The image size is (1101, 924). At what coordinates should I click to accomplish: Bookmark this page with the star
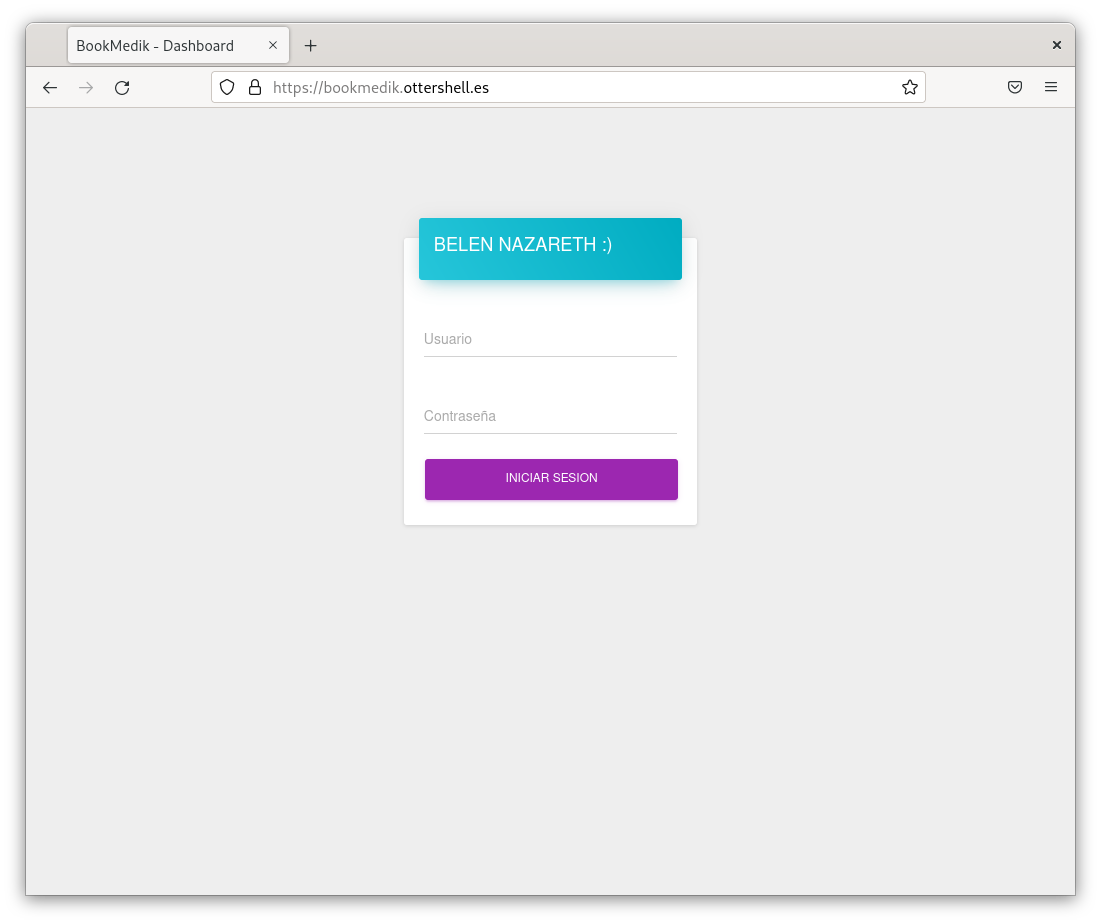point(909,87)
